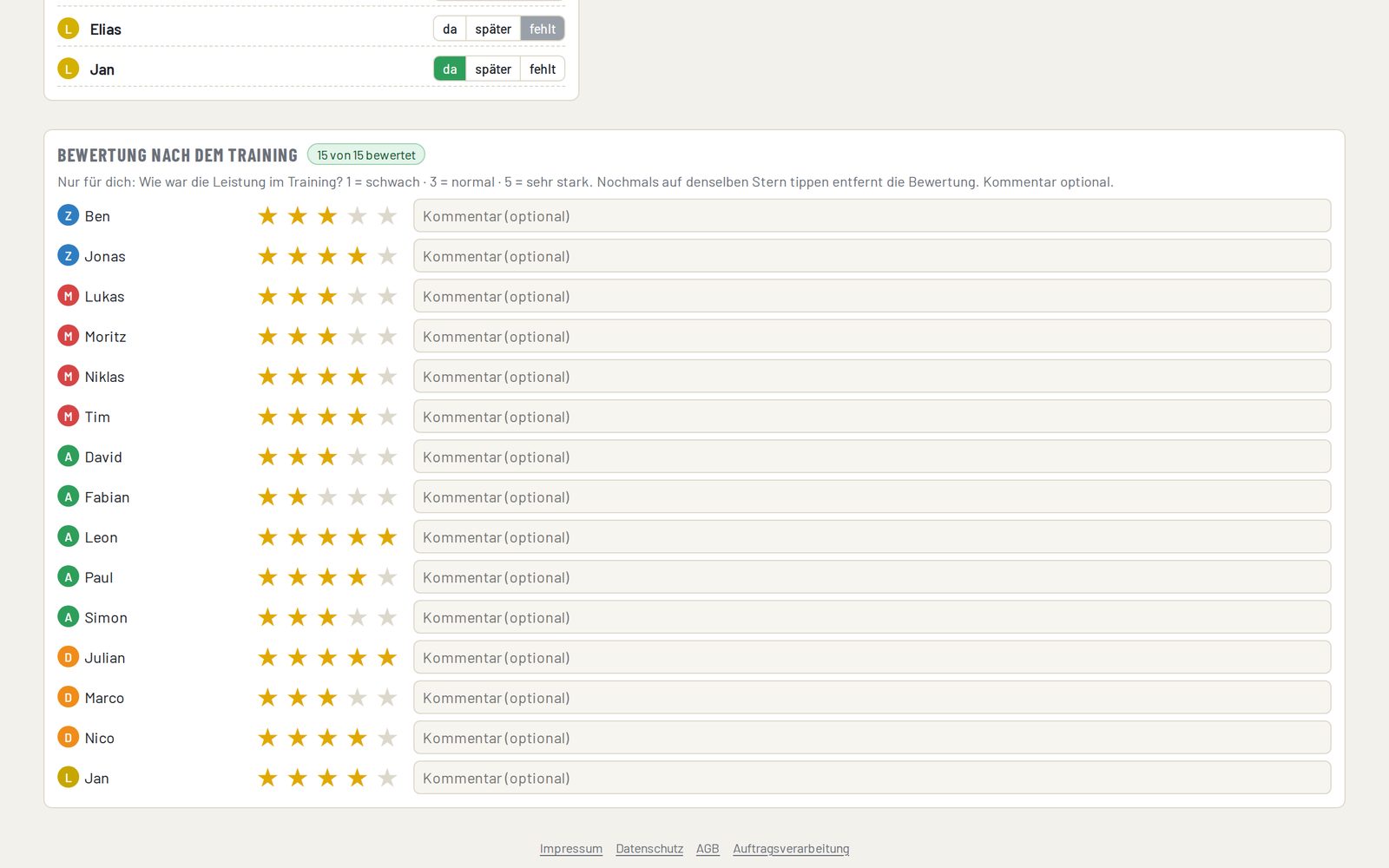Click Fabian's first star
Viewport: 1389px width, 868px height.
(x=267, y=497)
